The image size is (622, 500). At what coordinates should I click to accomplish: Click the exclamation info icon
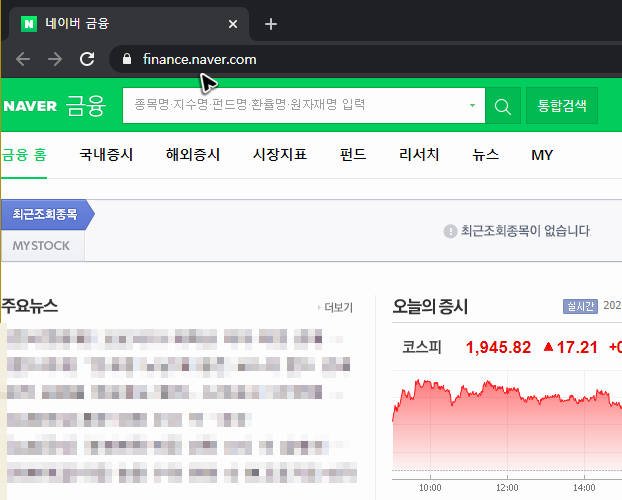pyautogui.click(x=450, y=231)
